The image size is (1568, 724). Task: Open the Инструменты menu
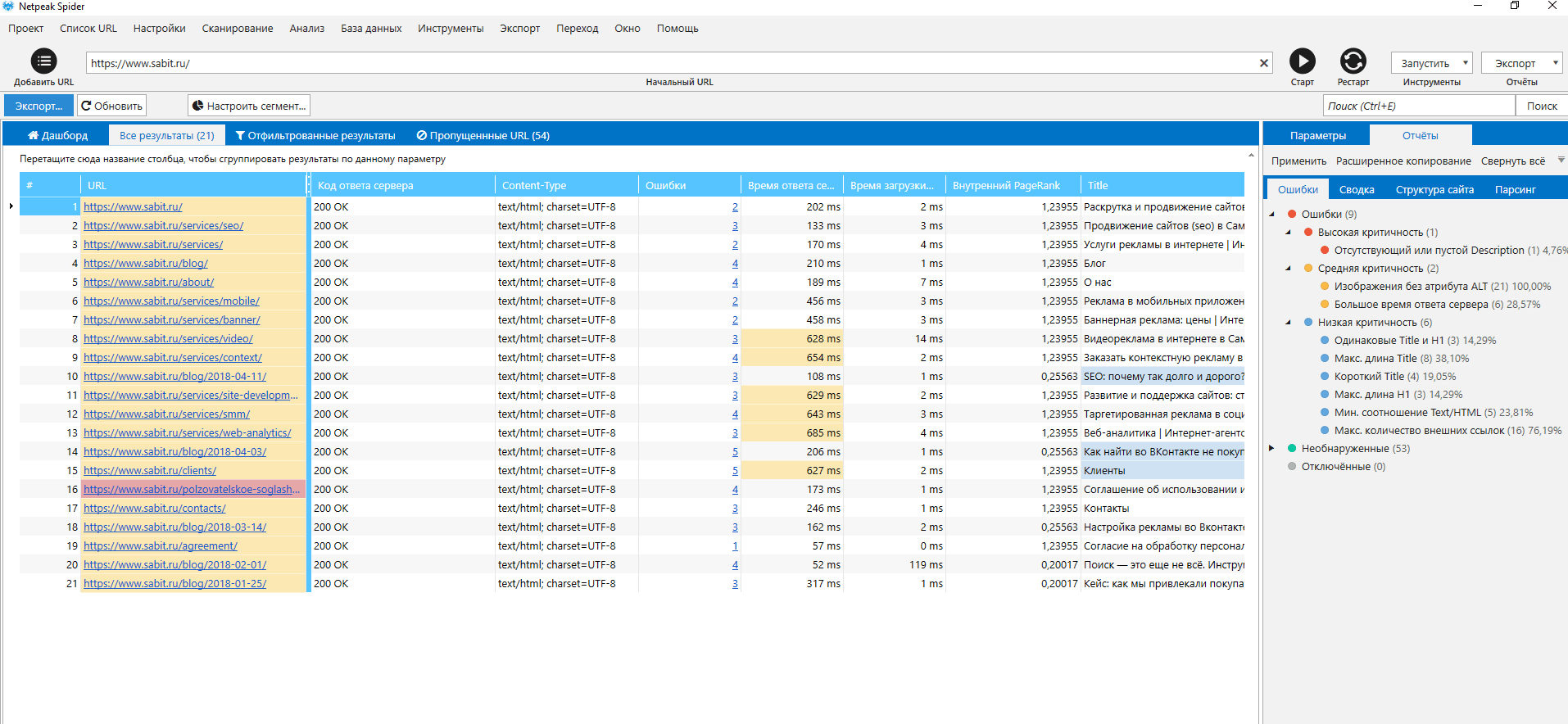tap(450, 29)
